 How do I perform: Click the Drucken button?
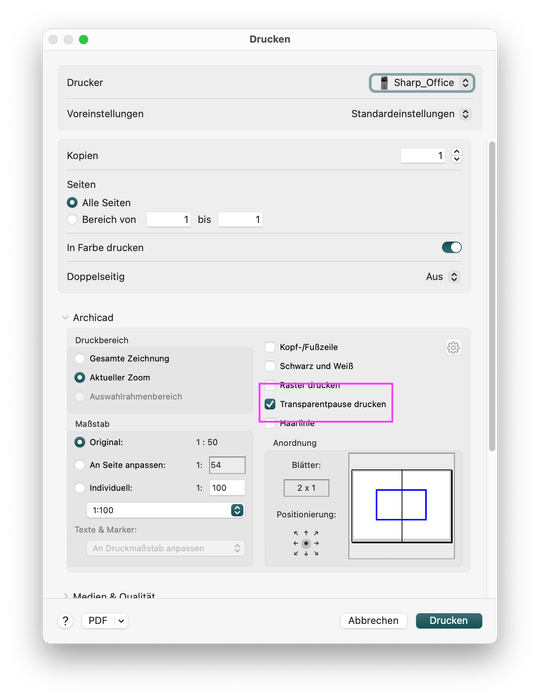click(x=449, y=621)
